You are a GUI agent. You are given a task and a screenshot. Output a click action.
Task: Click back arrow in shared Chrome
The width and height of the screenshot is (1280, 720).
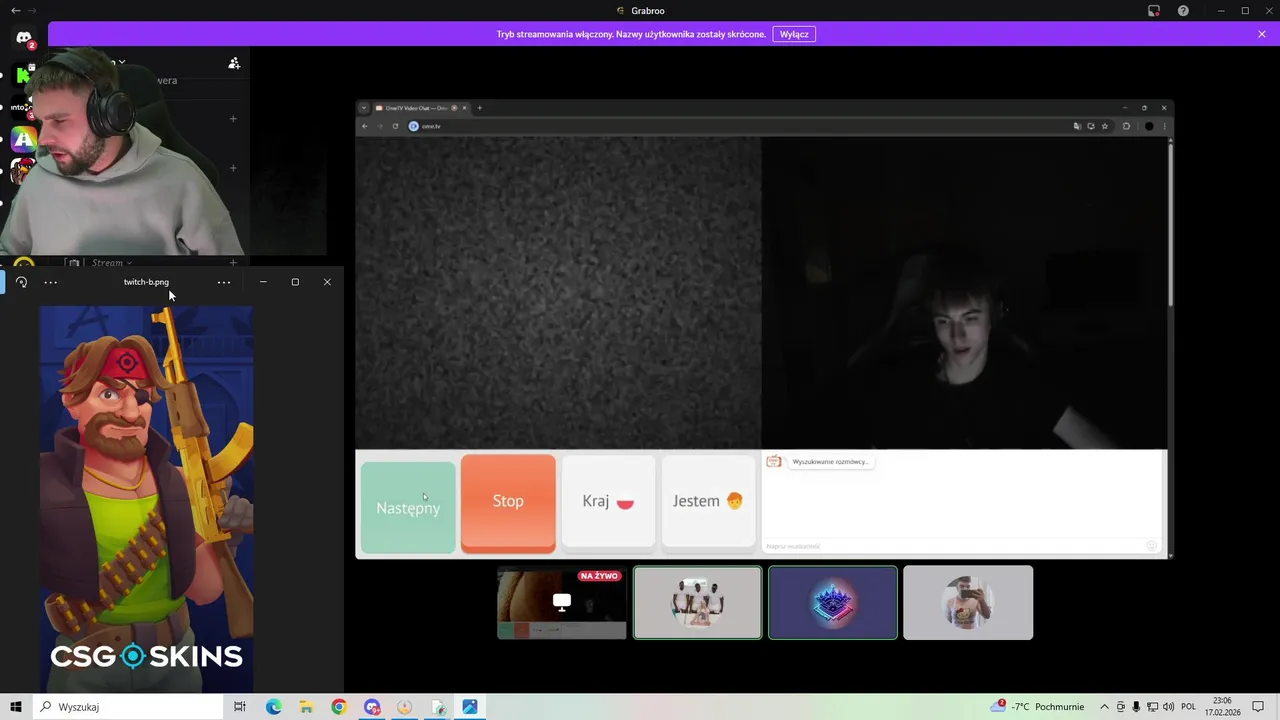365,126
